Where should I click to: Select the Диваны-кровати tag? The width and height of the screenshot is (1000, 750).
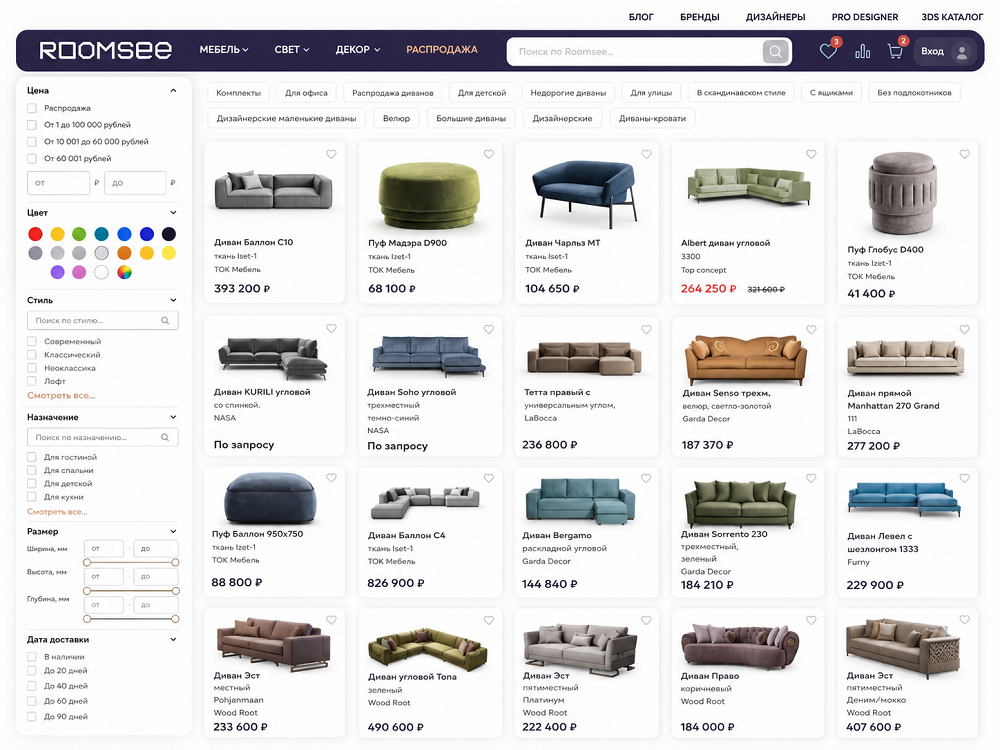click(652, 118)
